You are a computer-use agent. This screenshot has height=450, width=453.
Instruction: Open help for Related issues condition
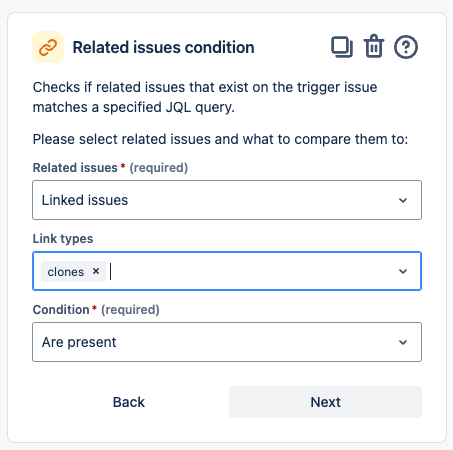(406, 47)
